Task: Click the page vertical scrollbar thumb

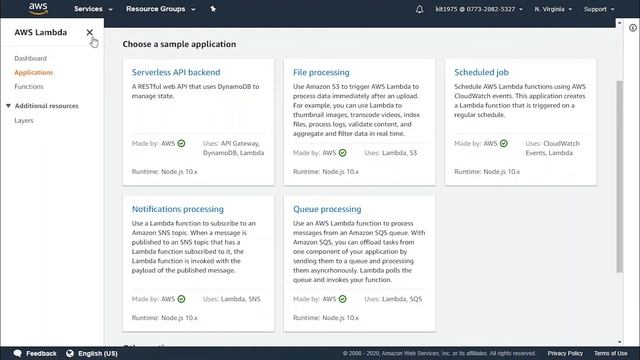Action: click(x=620, y=176)
